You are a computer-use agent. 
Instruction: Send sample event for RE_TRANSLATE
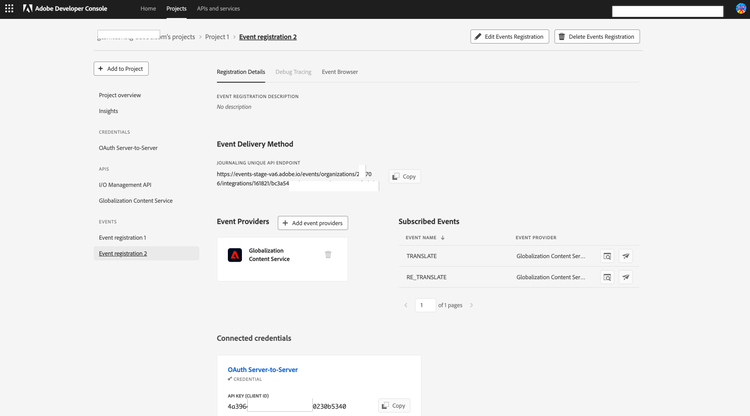[x=625, y=277]
